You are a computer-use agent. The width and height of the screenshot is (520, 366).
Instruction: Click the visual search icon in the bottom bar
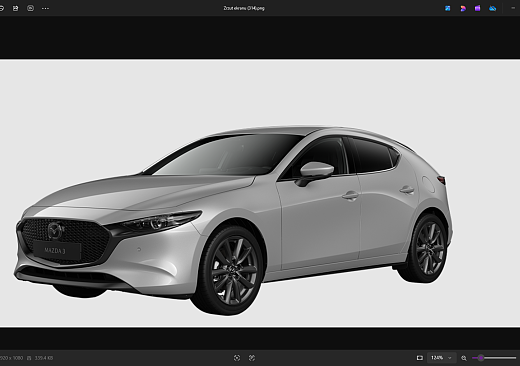click(x=237, y=358)
